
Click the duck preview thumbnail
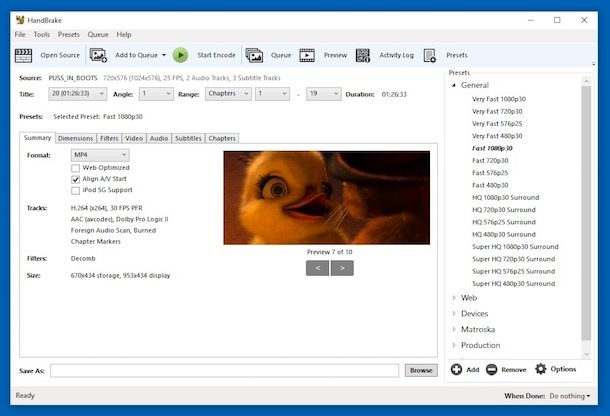coord(327,198)
